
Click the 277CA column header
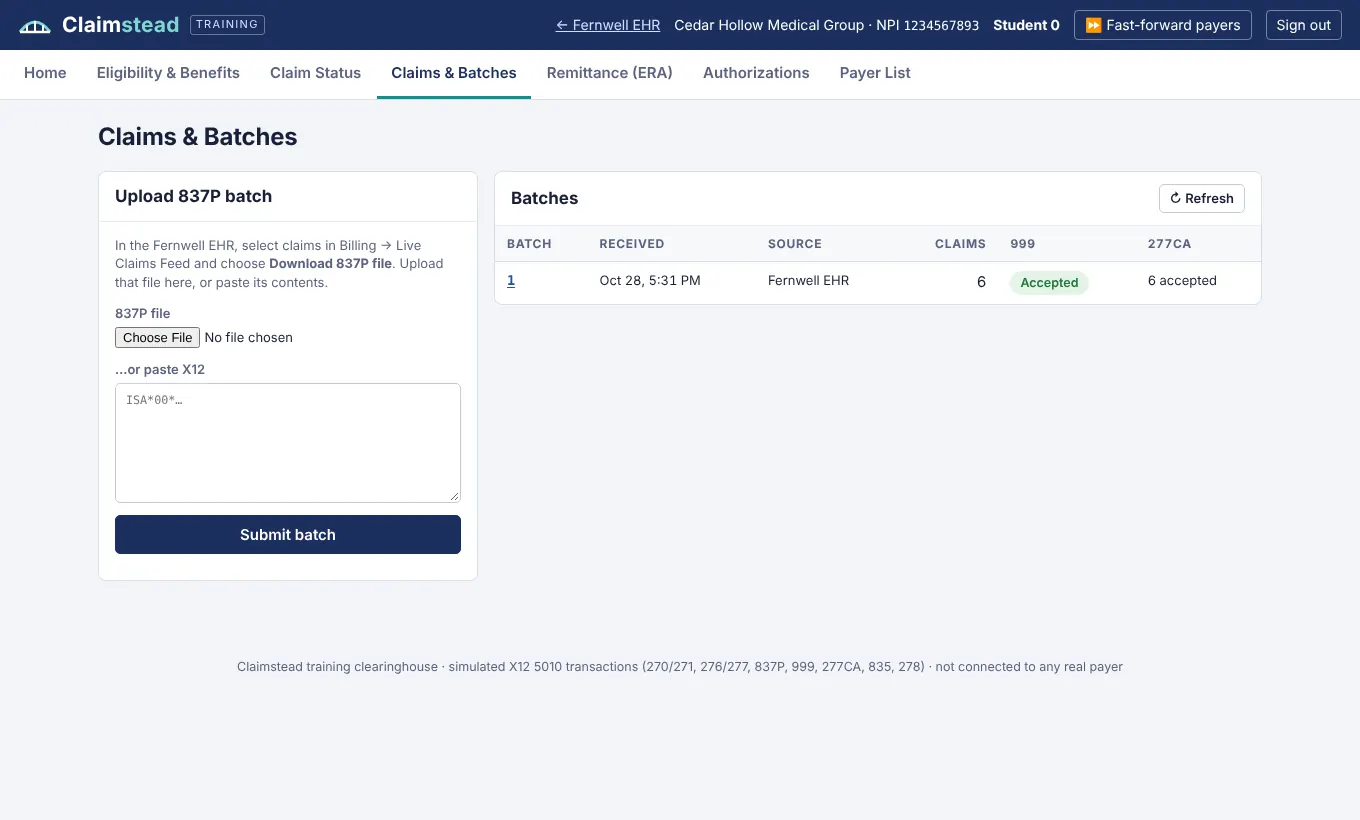[x=1169, y=244]
